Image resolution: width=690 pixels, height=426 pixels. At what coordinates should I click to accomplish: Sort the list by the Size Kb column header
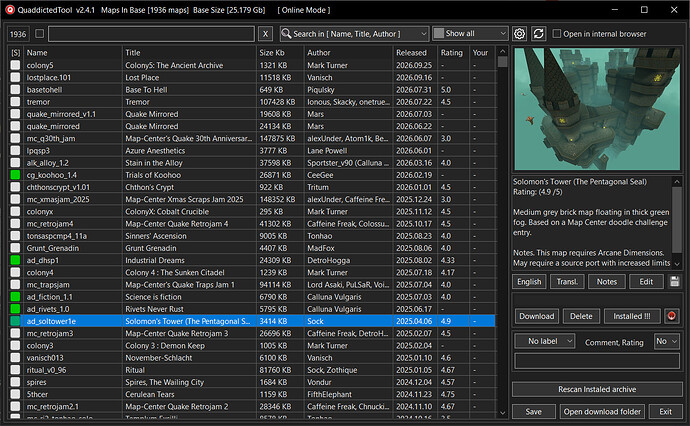coord(280,52)
